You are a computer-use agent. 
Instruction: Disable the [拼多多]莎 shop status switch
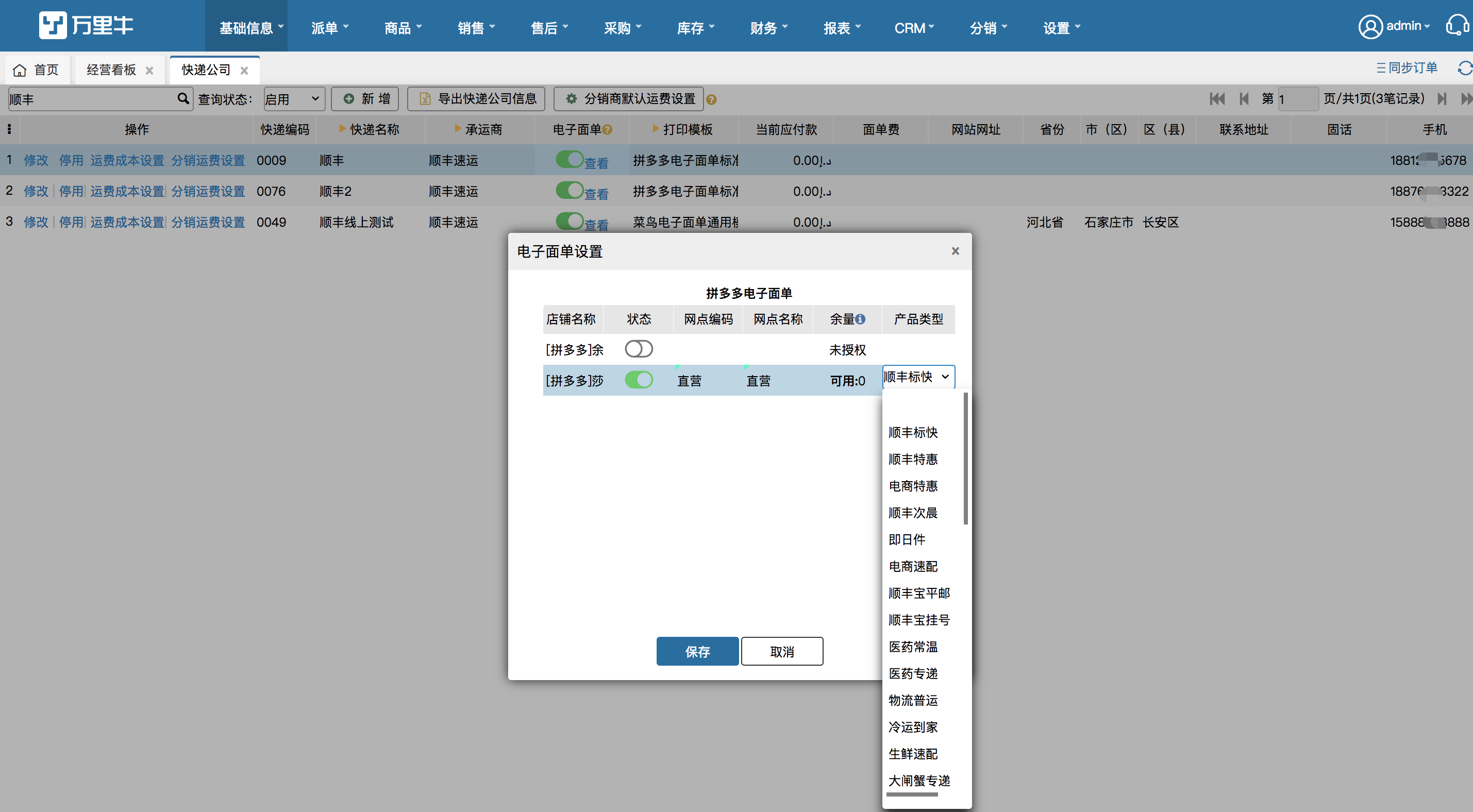coord(639,380)
